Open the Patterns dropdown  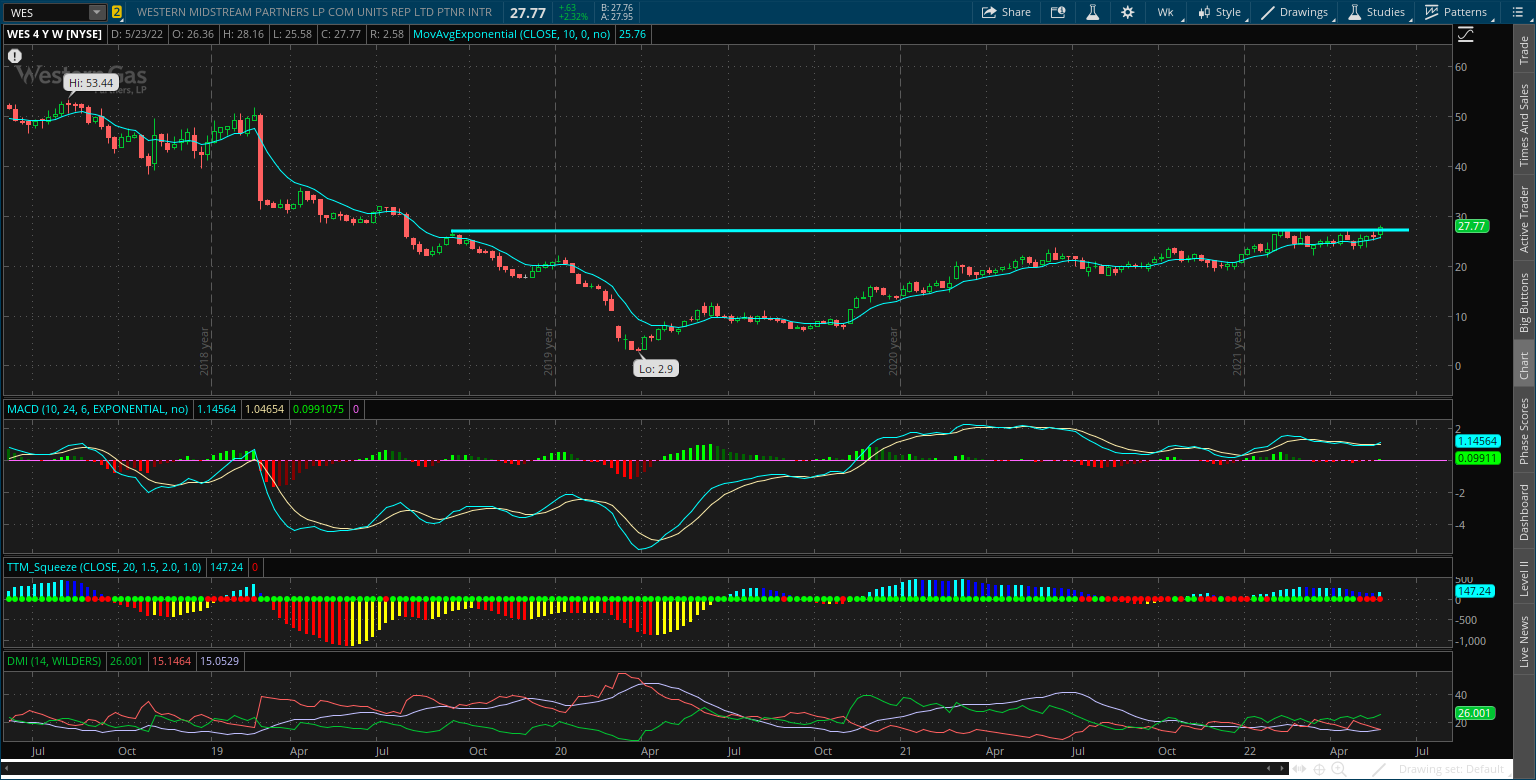(x=1458, y=12)
